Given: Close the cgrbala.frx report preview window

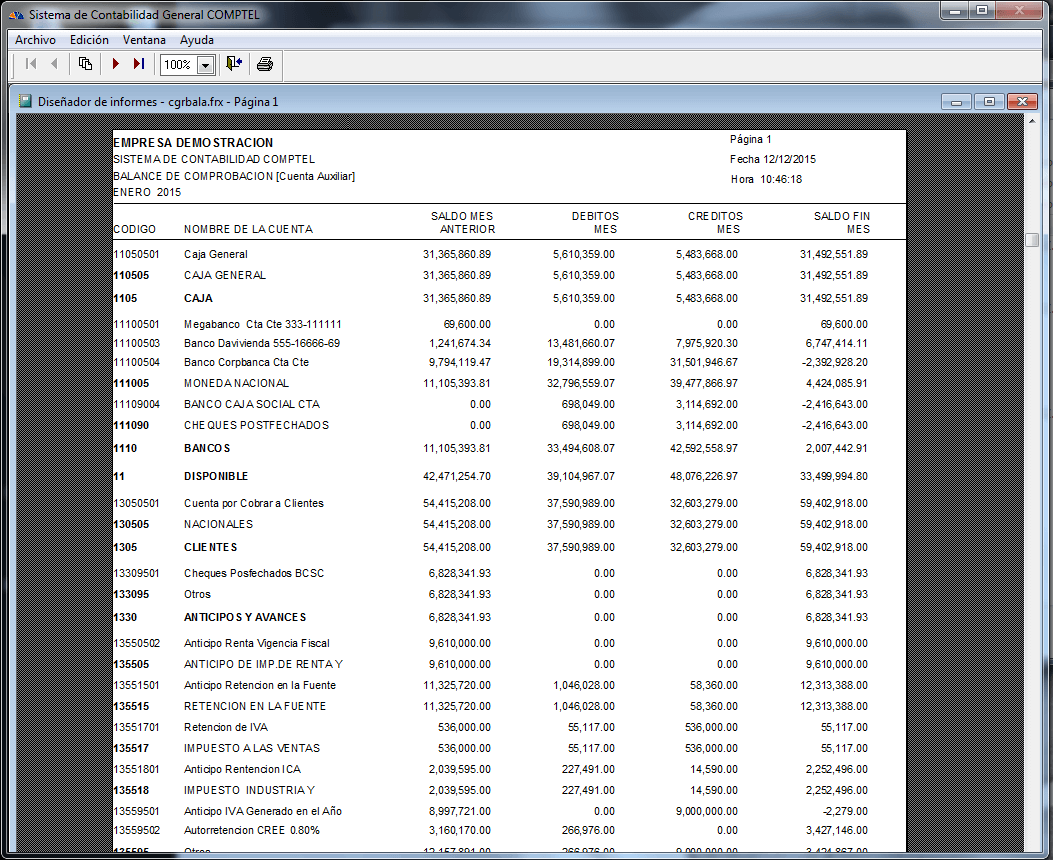Looking at the screenshot, I should tap(1021, 102).
